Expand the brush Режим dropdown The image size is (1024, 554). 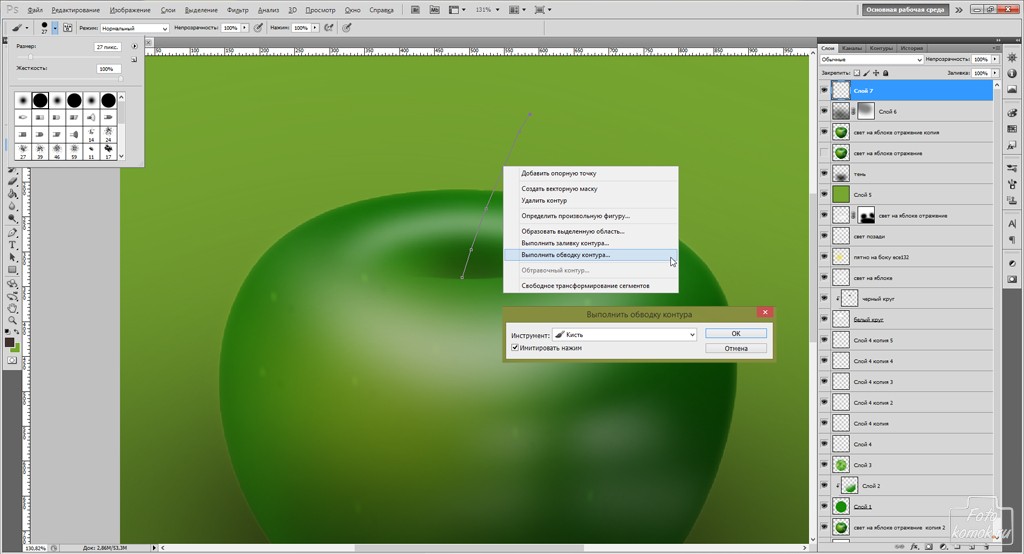point(135,28)
